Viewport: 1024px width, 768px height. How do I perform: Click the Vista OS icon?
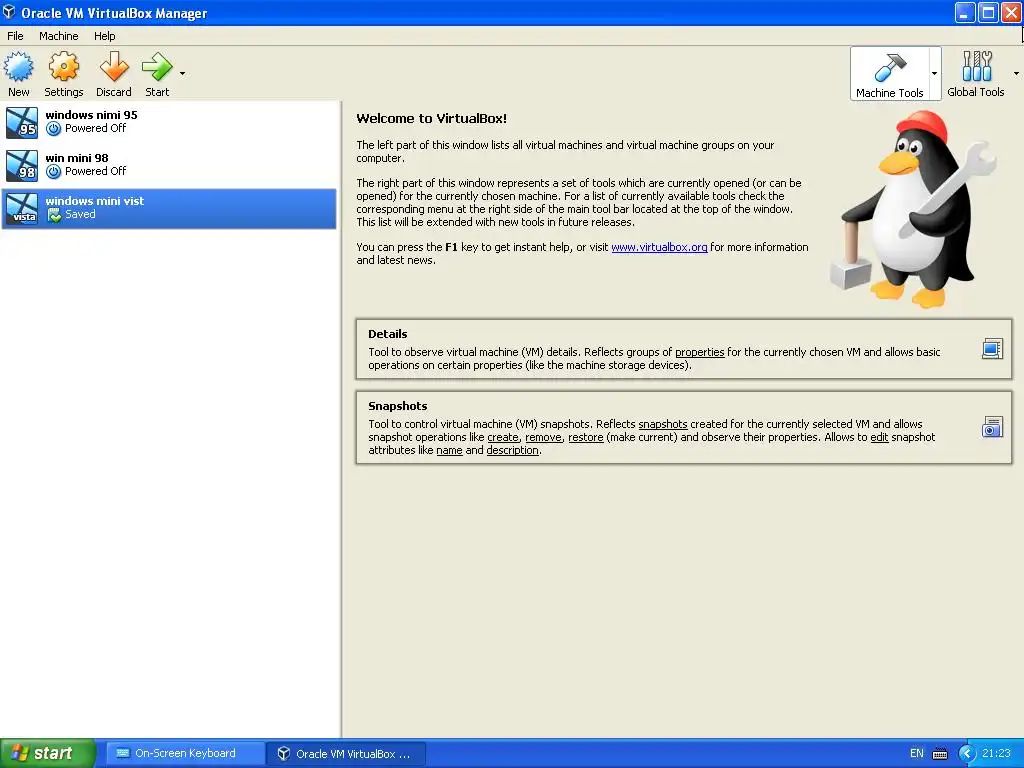(22, 209)
